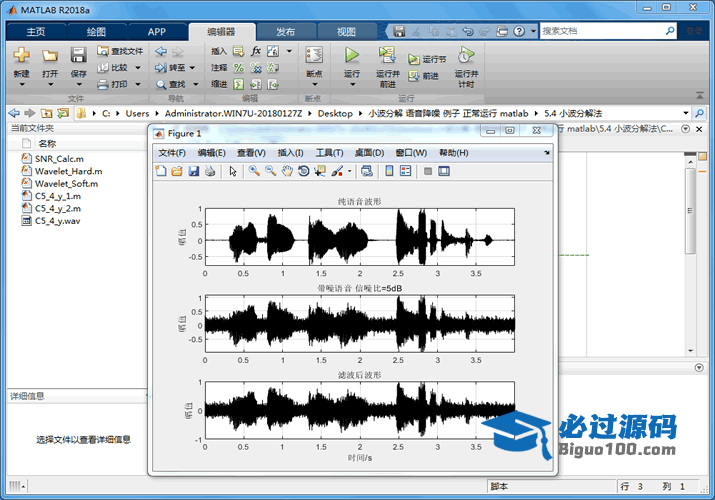Open the Compare (比较) dropdown arrow
The image size is (715, 500).
[138, 67]
